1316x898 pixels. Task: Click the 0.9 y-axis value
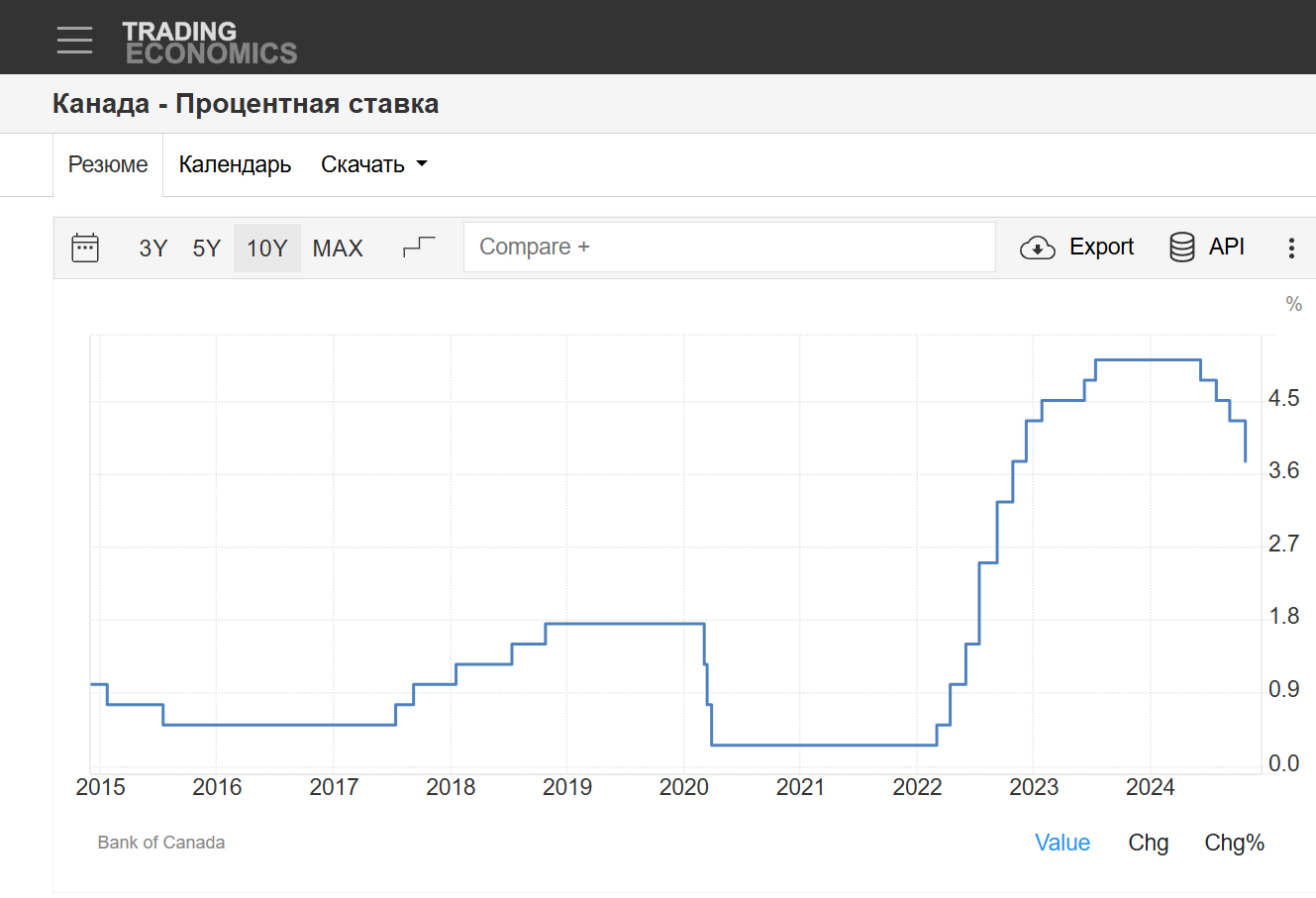[x=1284, y=689]
